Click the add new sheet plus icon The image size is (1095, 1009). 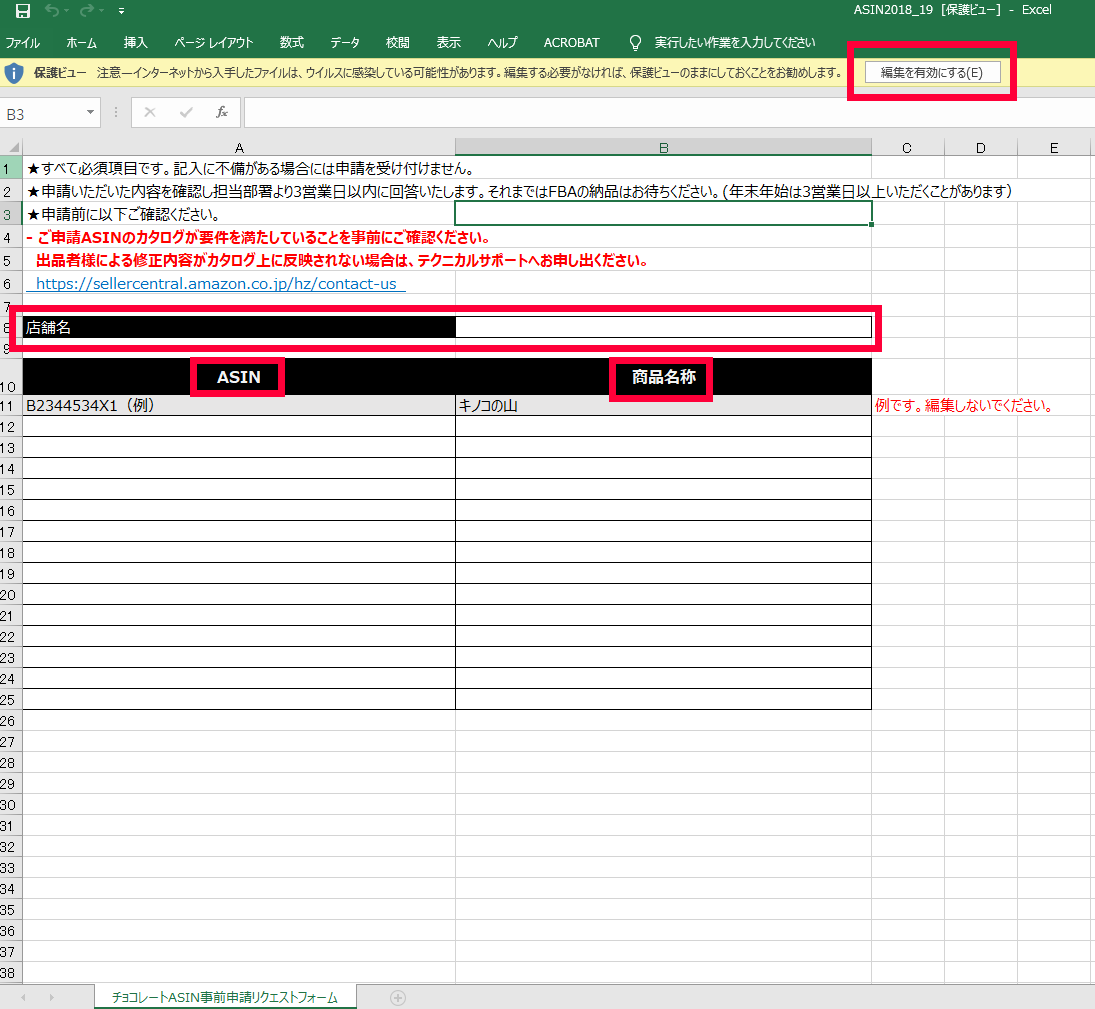coord(397,997)
